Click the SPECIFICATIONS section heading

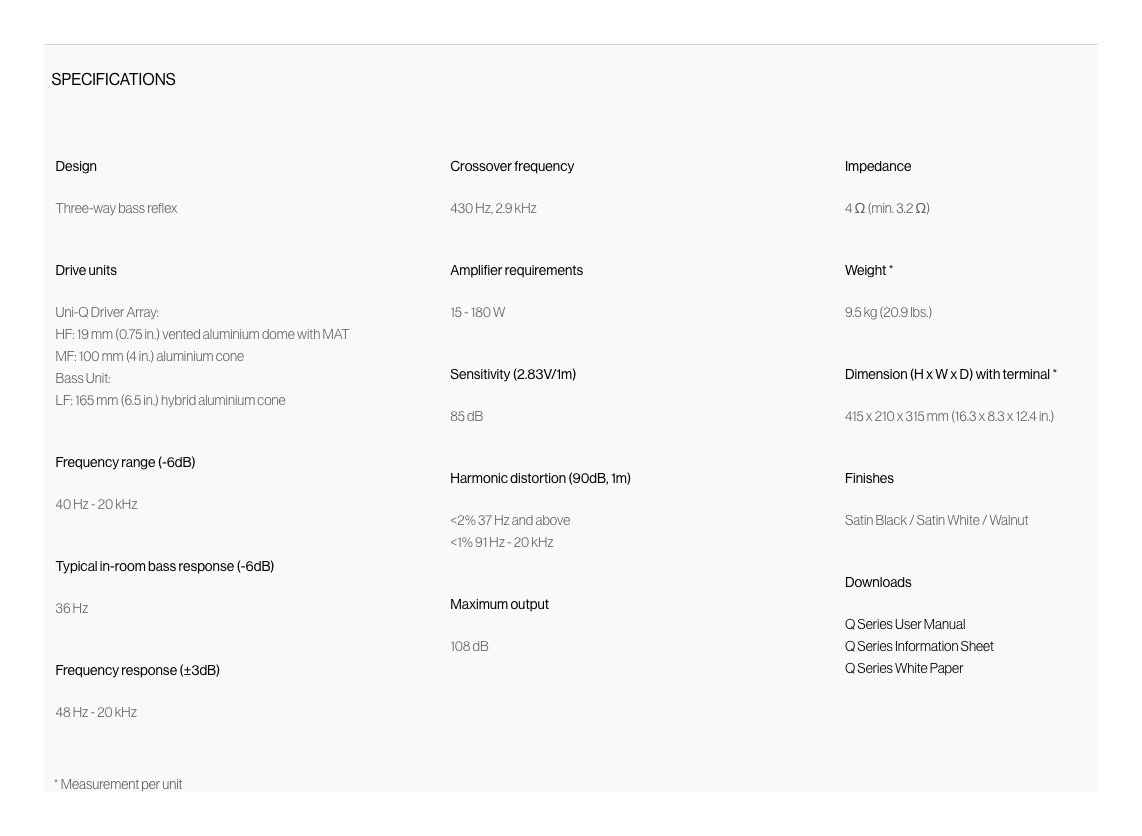pos(113,79)
